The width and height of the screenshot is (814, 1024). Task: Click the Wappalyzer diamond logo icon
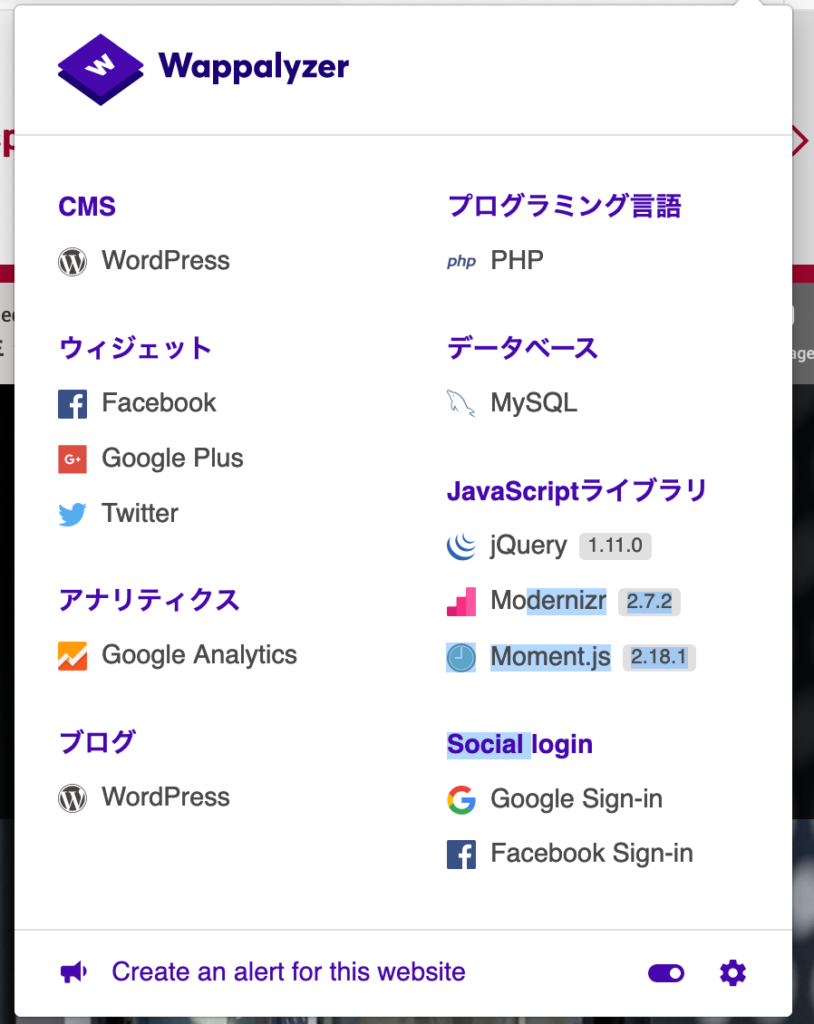tap(101, 69)
